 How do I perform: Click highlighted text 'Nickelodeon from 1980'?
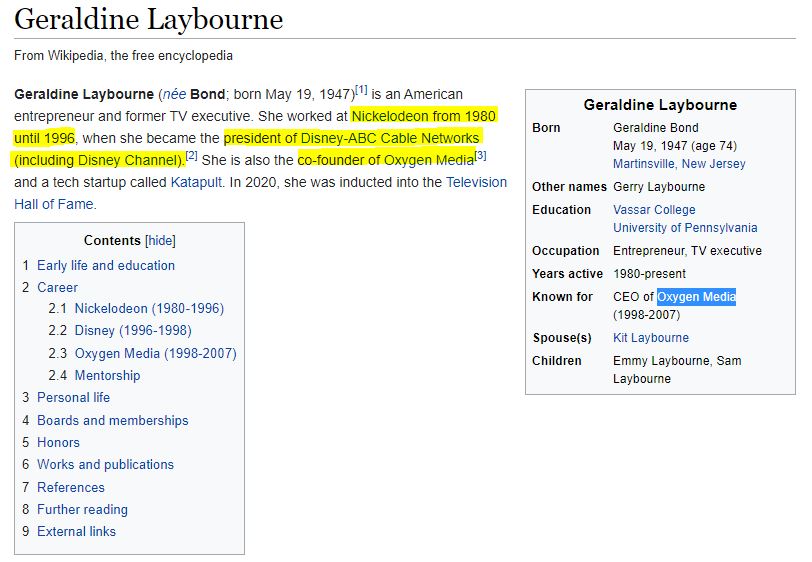click(424, 116)
